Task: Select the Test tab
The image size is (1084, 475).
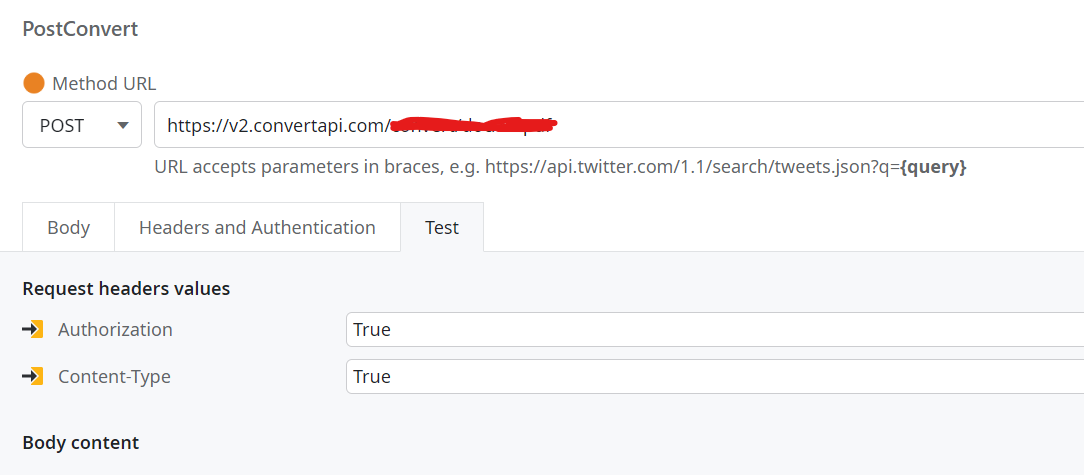Action: [x=441, y=227]
